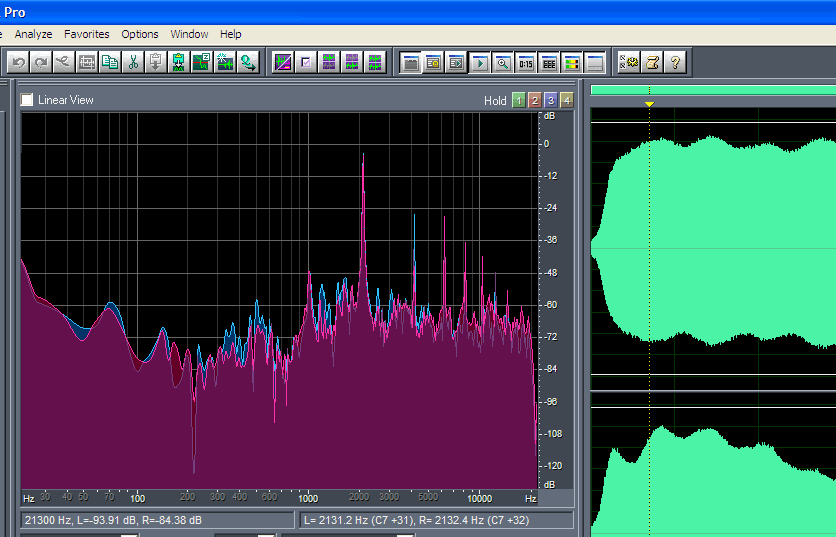
Task: Toggle the play list window icon
Action: point(456,62)
